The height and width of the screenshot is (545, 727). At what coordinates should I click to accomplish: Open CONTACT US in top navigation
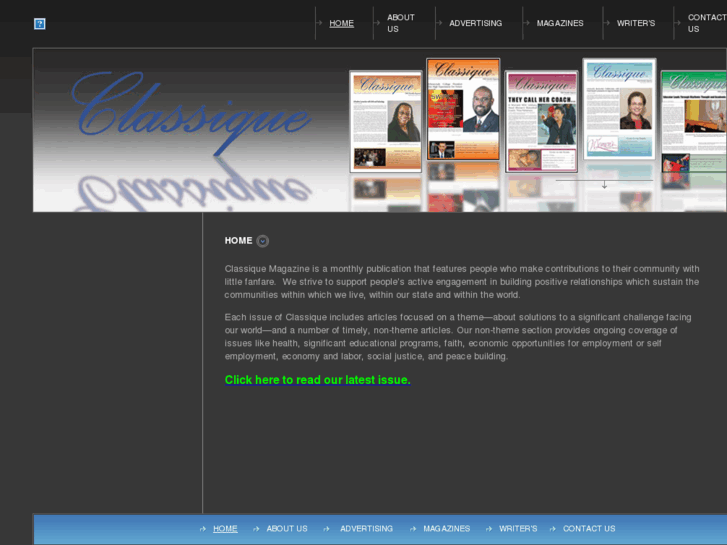[x=707, y=23]
